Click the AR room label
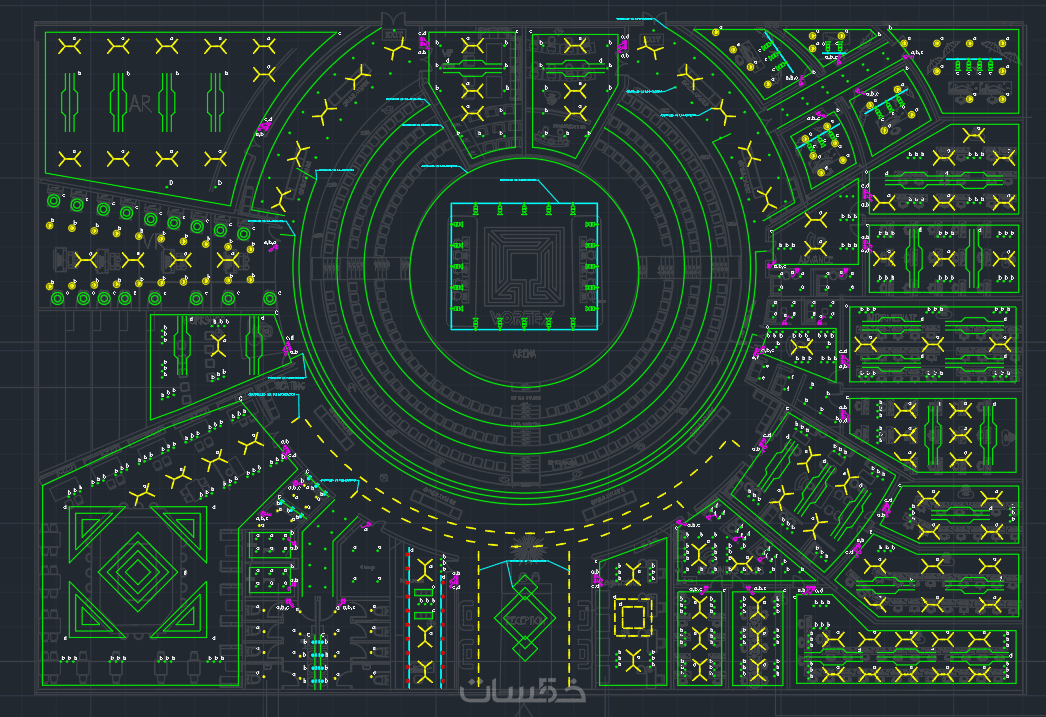 (x=141, y=104)
